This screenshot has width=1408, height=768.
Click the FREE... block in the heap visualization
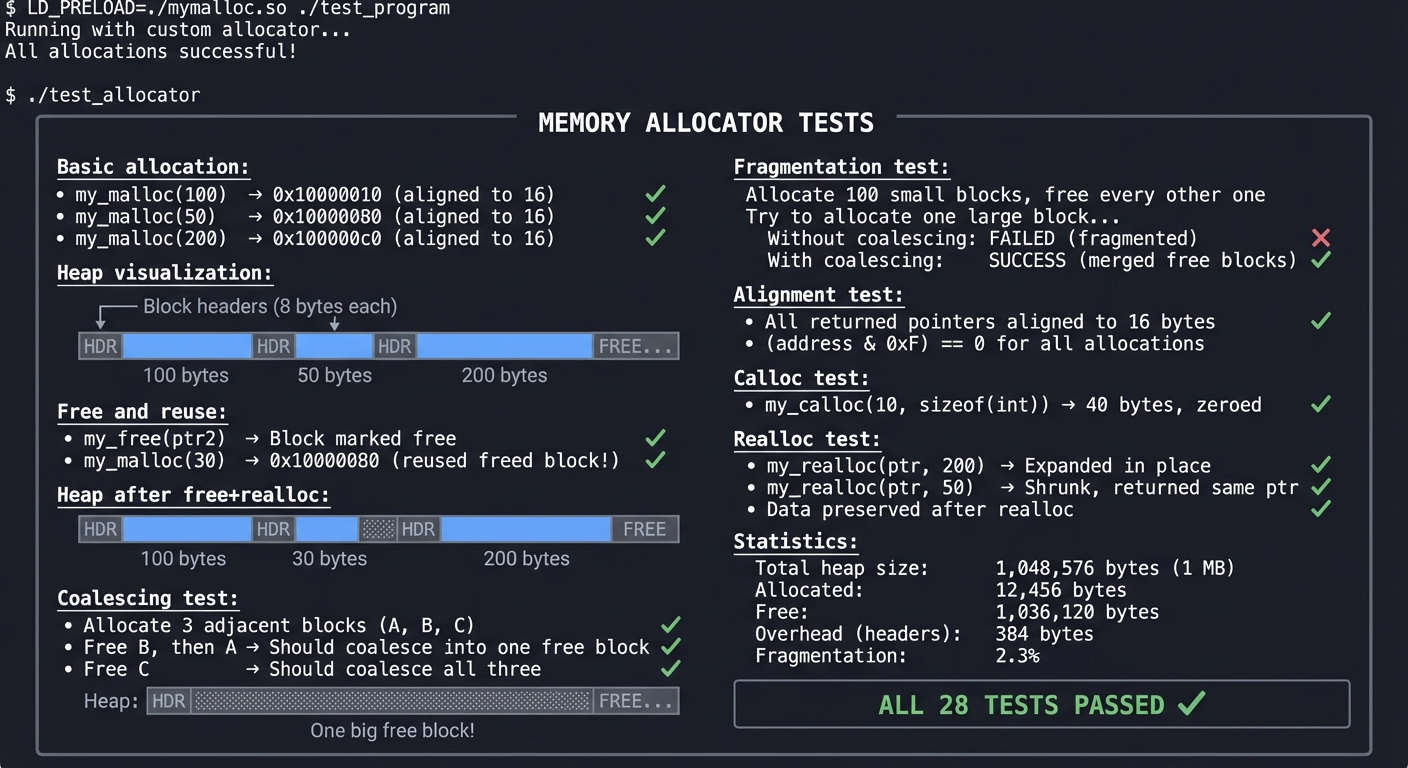[x=635, y=345]
